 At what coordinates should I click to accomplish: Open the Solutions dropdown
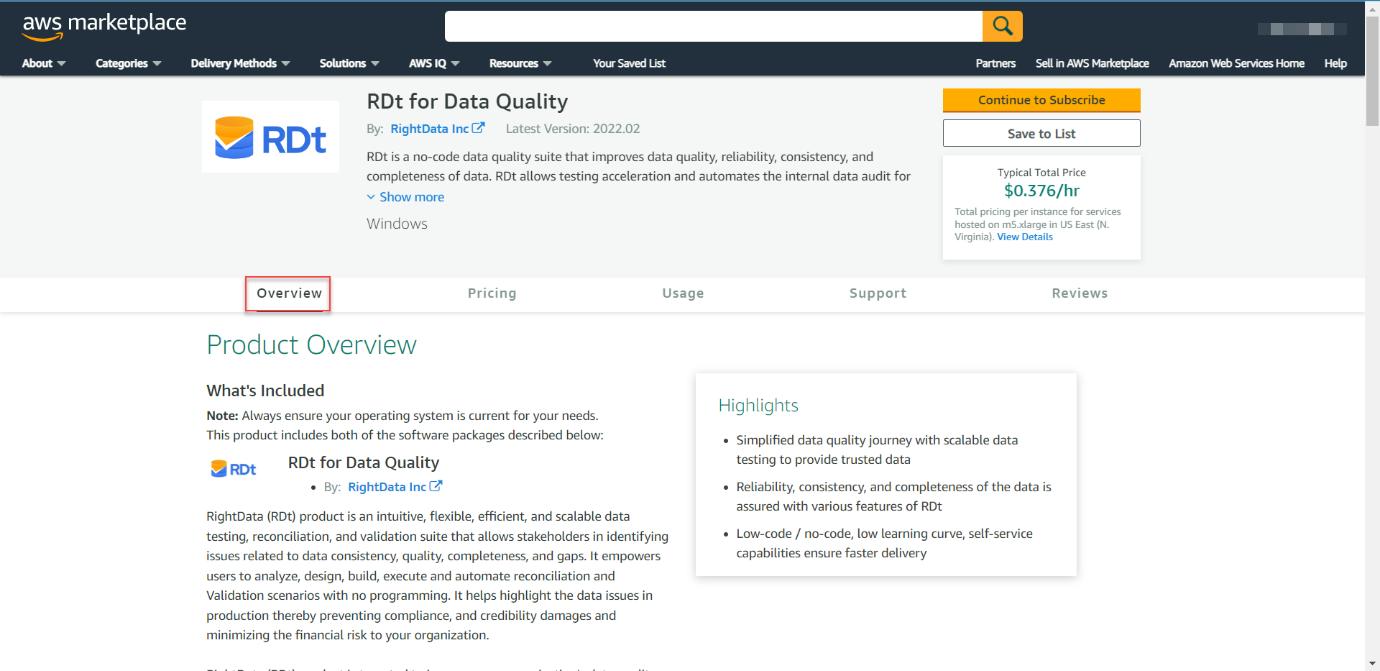pos(343,62)
